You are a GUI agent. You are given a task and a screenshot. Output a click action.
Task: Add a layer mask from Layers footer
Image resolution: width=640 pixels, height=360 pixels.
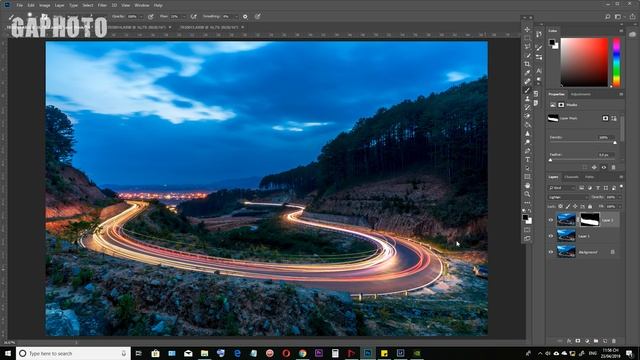[x=578, y=341]
